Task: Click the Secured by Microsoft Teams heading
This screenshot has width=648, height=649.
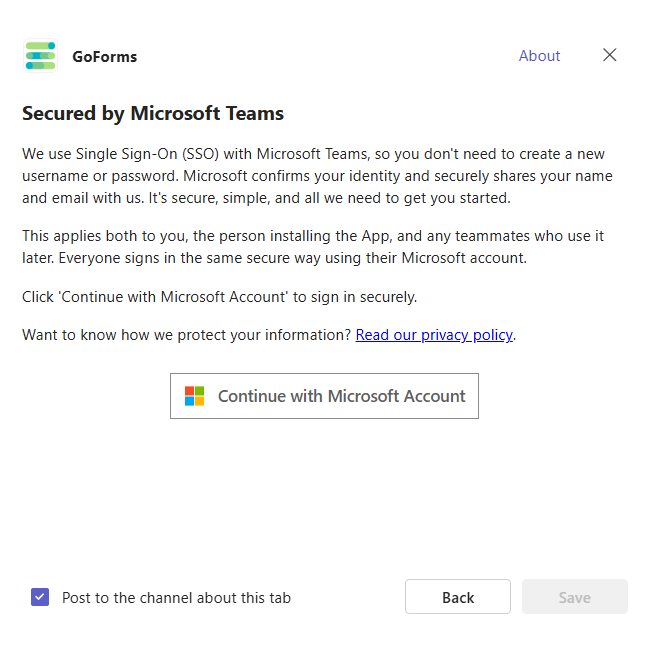Action: pos(153,114)
